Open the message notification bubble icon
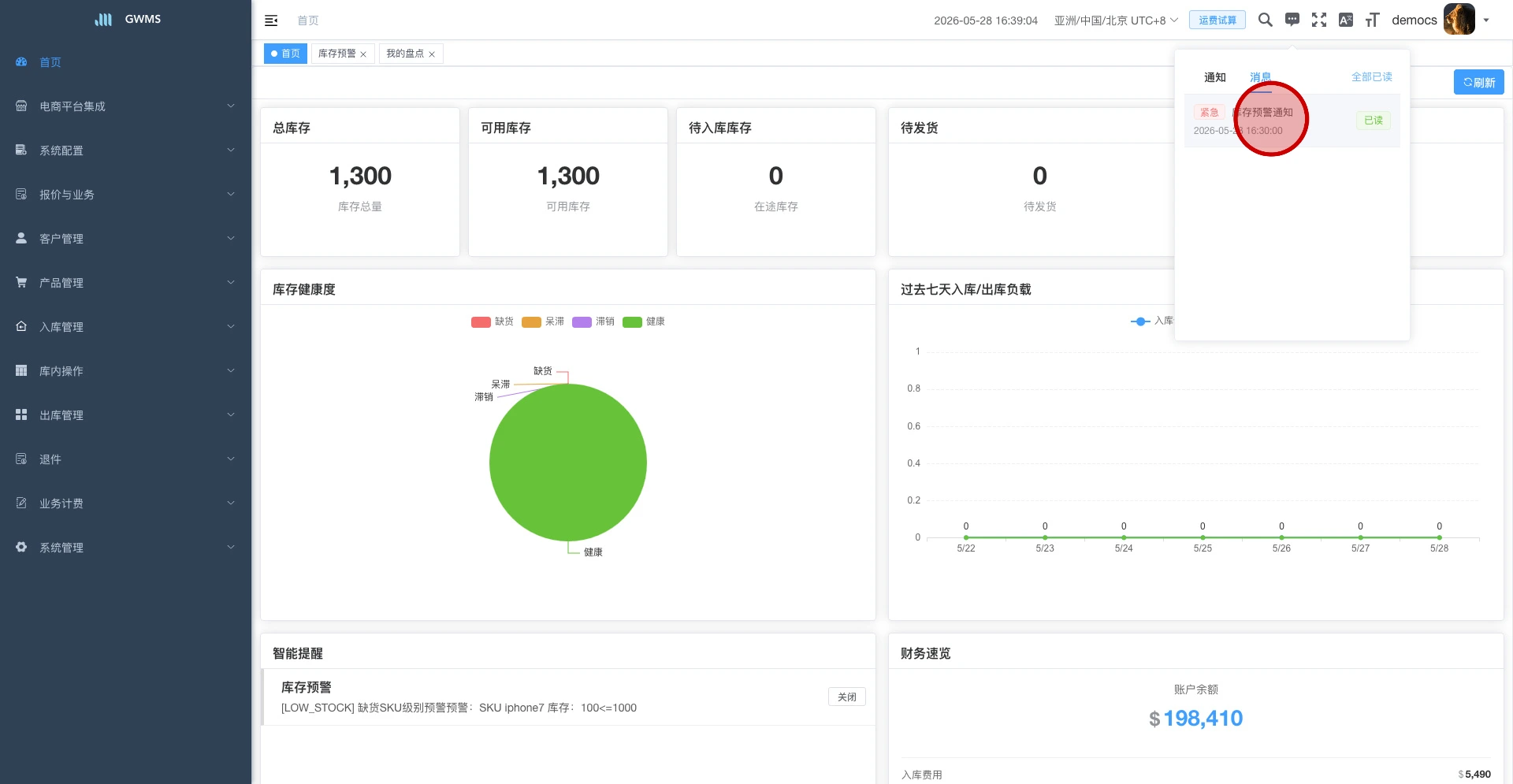The height and width of the screenshot is (784, 1513). click(x=1292, y=20)
